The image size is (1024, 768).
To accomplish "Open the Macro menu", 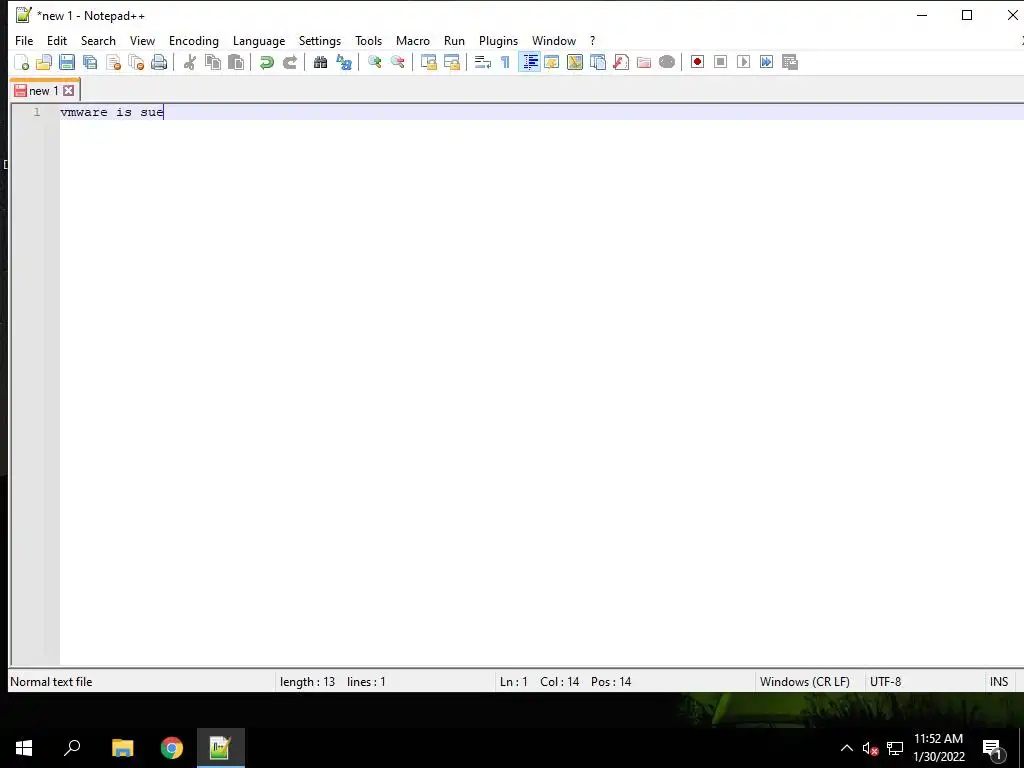I will [413, 40].
